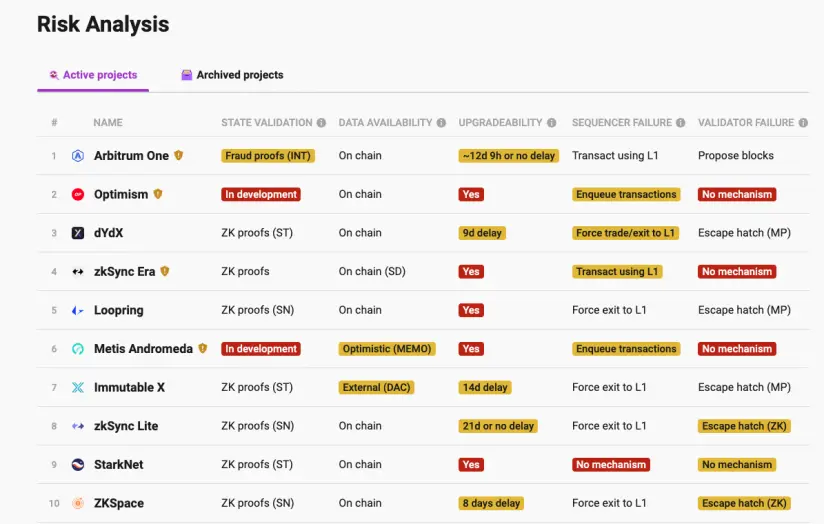The height and width of the screenshot is (524, 824).
Task: Click the zkSync Lite logo icon
Action: pyautogui.click(x=78, y=426)
